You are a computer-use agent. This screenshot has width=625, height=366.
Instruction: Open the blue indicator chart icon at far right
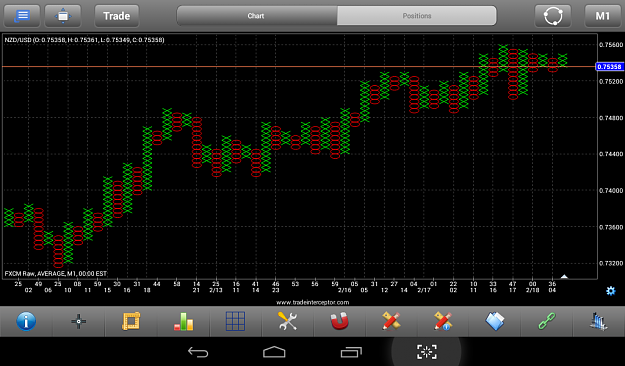[x=599, y=321]
